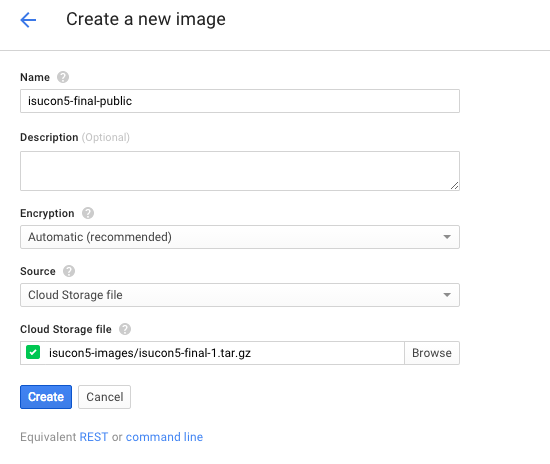Go back using the blue arrow
This screenshot has width=550, height=464.
tap(28, 20)
